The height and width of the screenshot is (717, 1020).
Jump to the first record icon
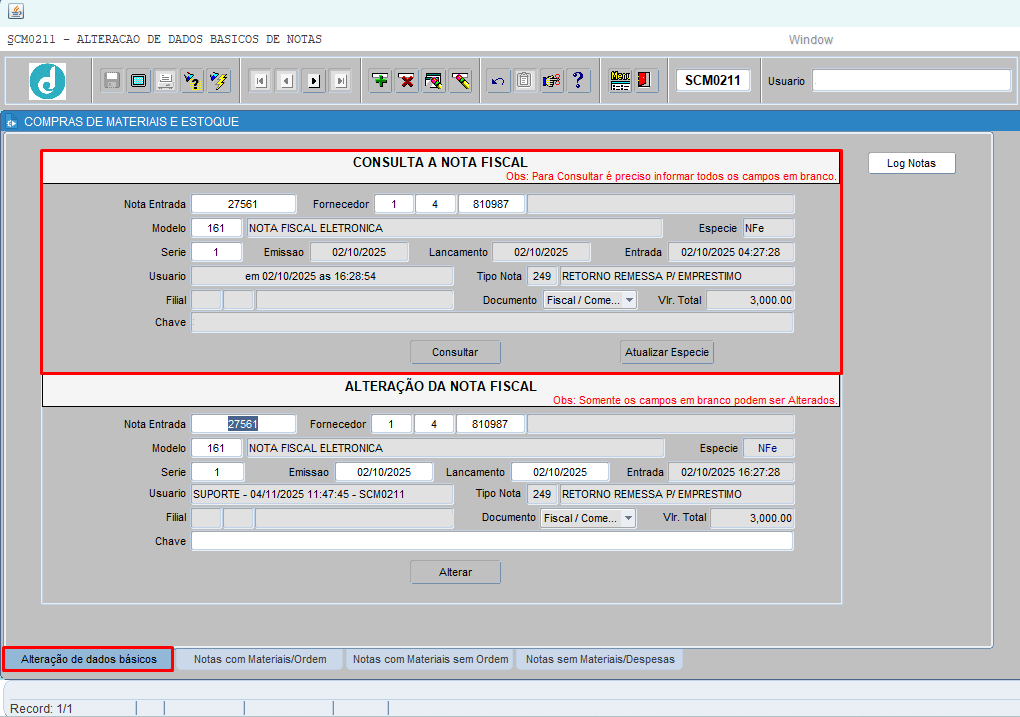[260, 81]
